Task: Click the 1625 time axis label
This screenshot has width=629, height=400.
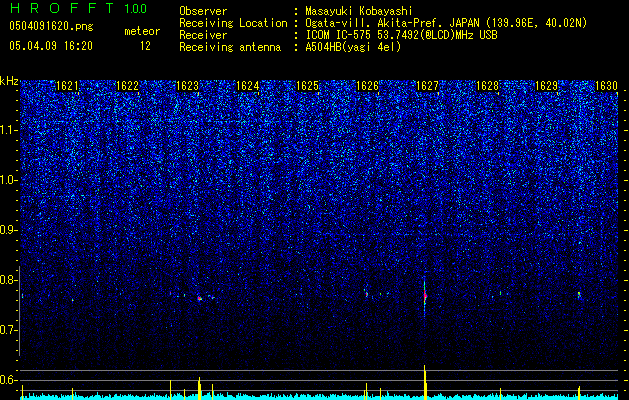Action: point(307,86)
